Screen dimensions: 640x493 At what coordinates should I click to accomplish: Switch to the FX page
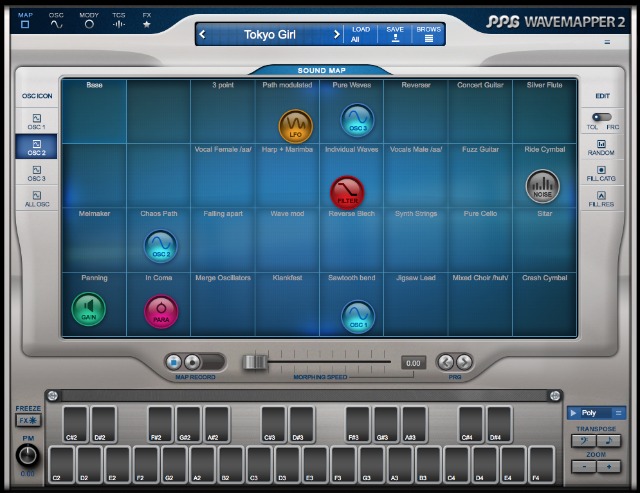point(147,20)
